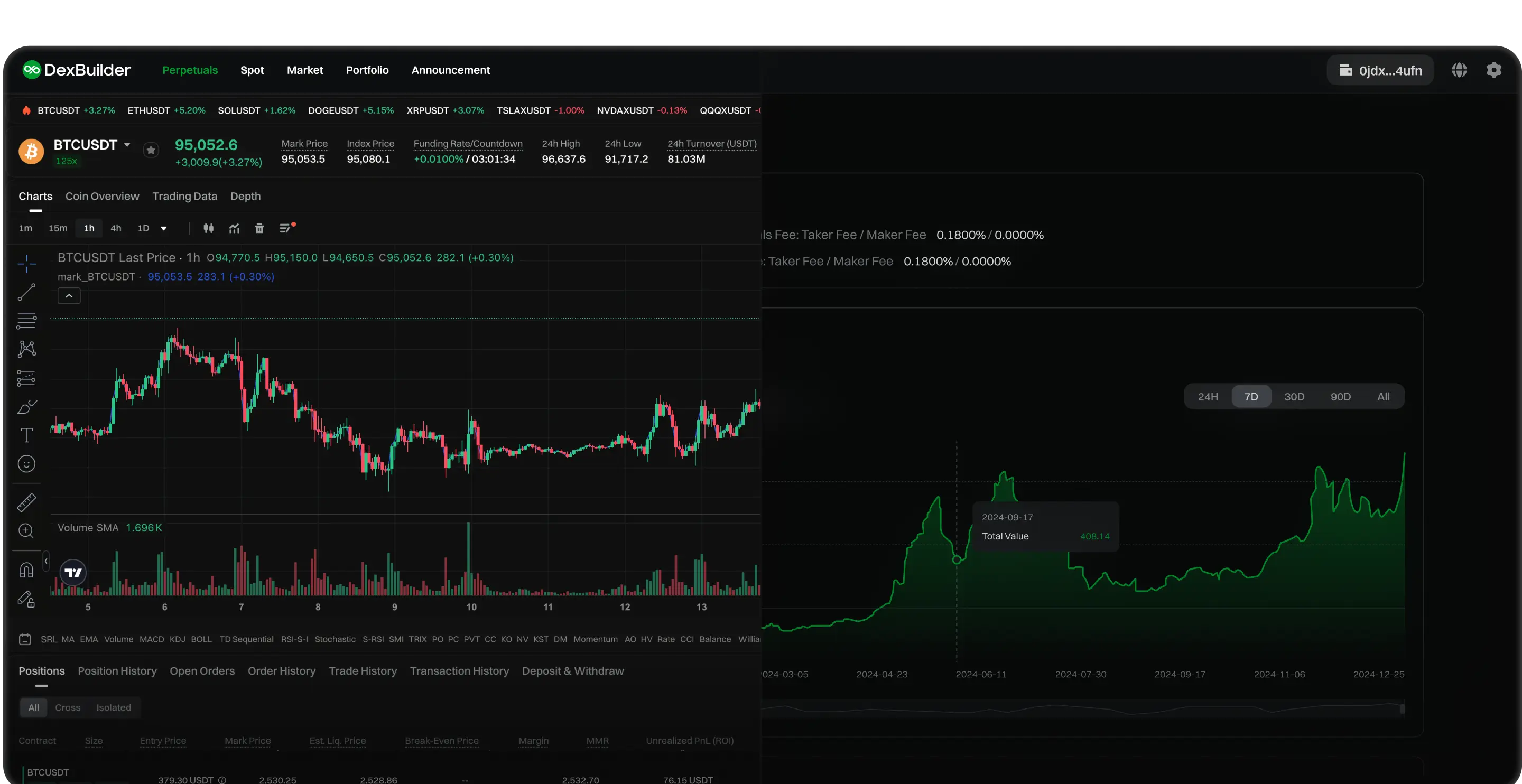Image resolution: width=1522 pixels, height=784 pixels.
Task: Select the Cross margin filter
Action: [x=68, y=707]
